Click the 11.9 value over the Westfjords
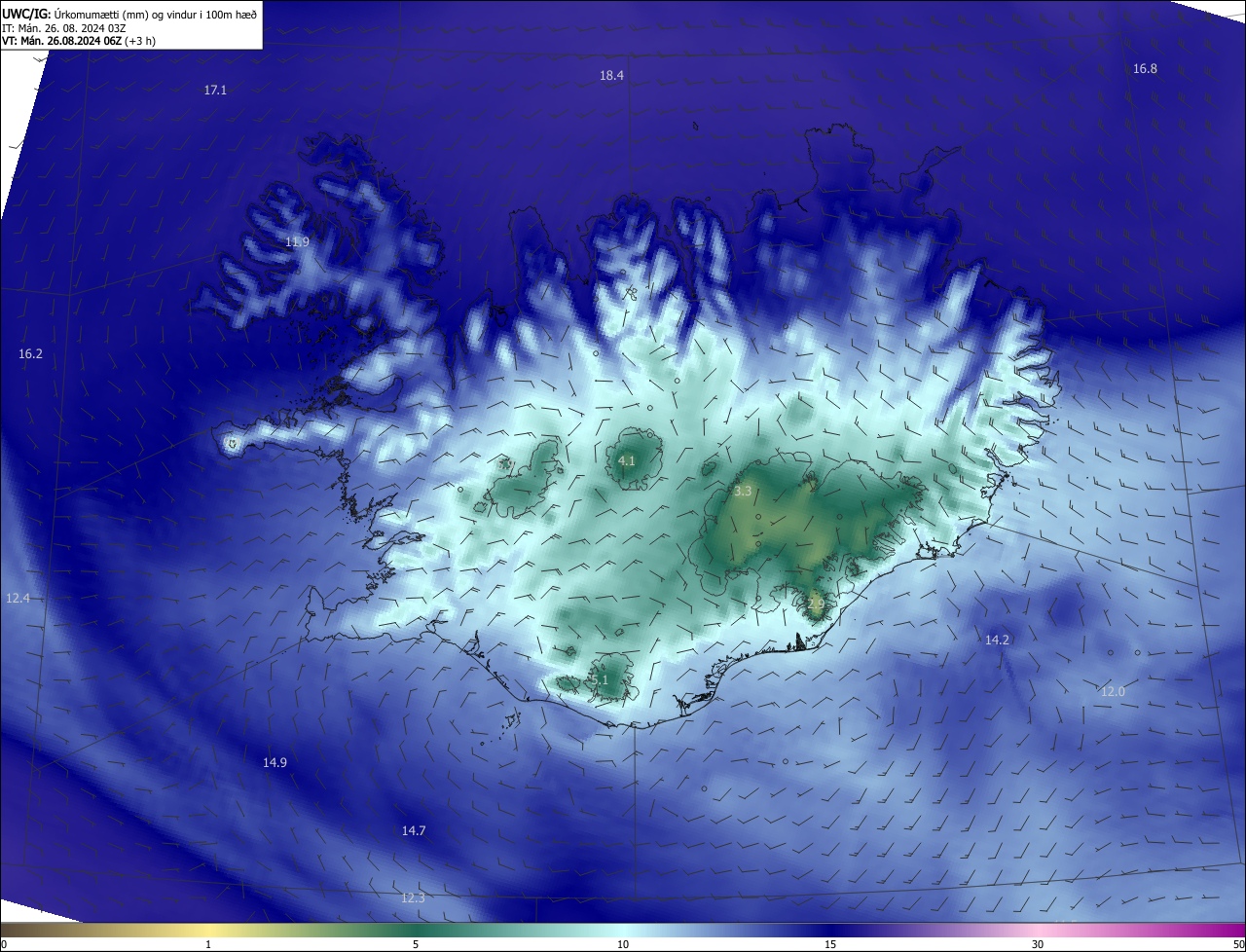 (297, 241)
